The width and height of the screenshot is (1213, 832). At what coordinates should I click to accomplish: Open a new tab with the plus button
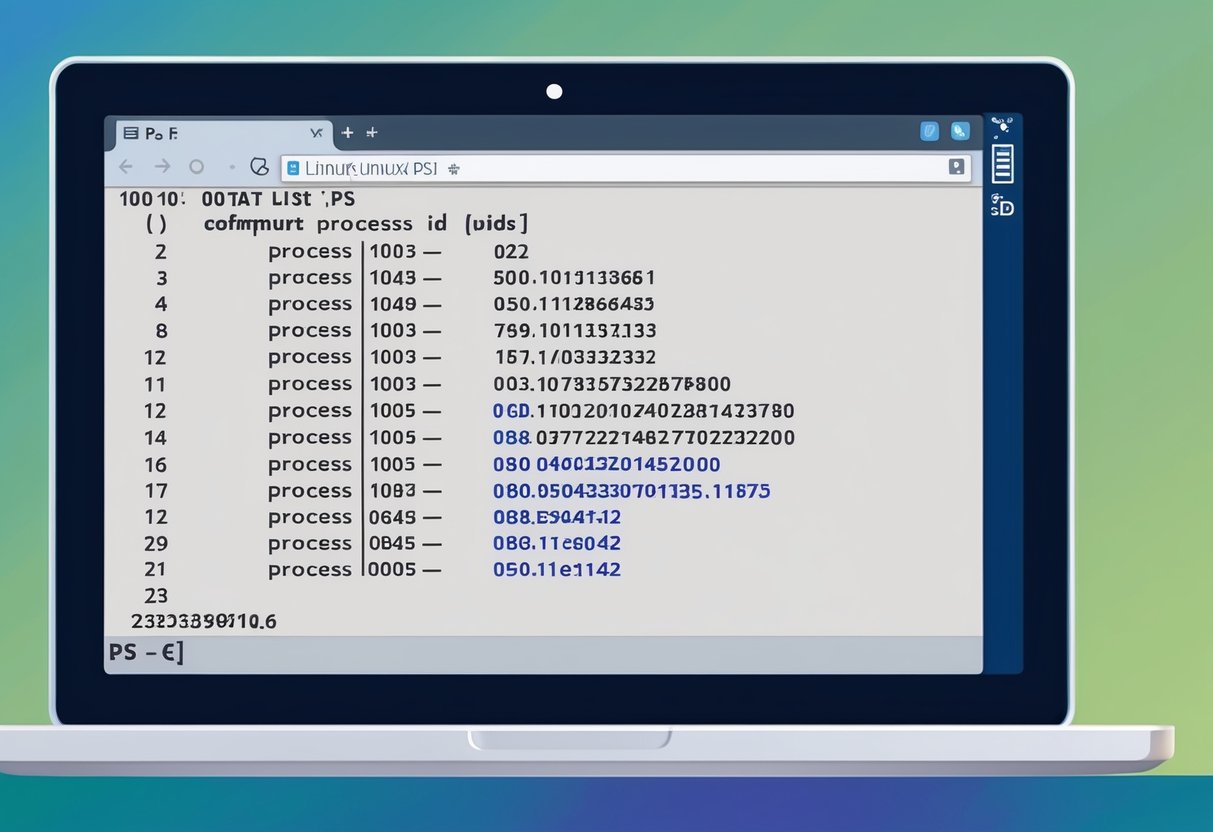(x=347, y=131)
